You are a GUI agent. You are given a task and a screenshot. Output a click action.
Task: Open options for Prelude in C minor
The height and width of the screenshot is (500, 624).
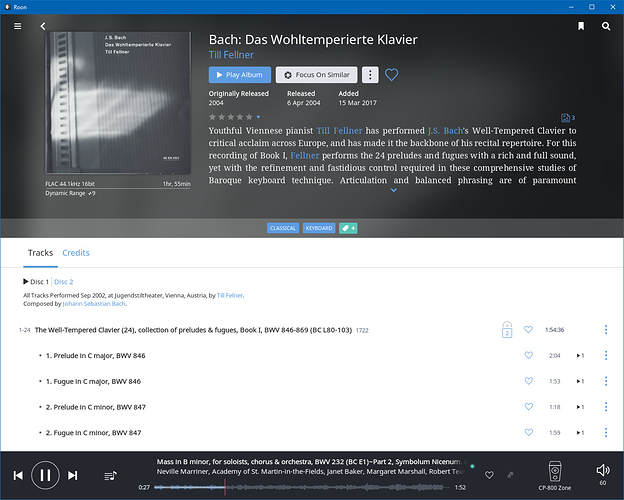pos(606,407)
